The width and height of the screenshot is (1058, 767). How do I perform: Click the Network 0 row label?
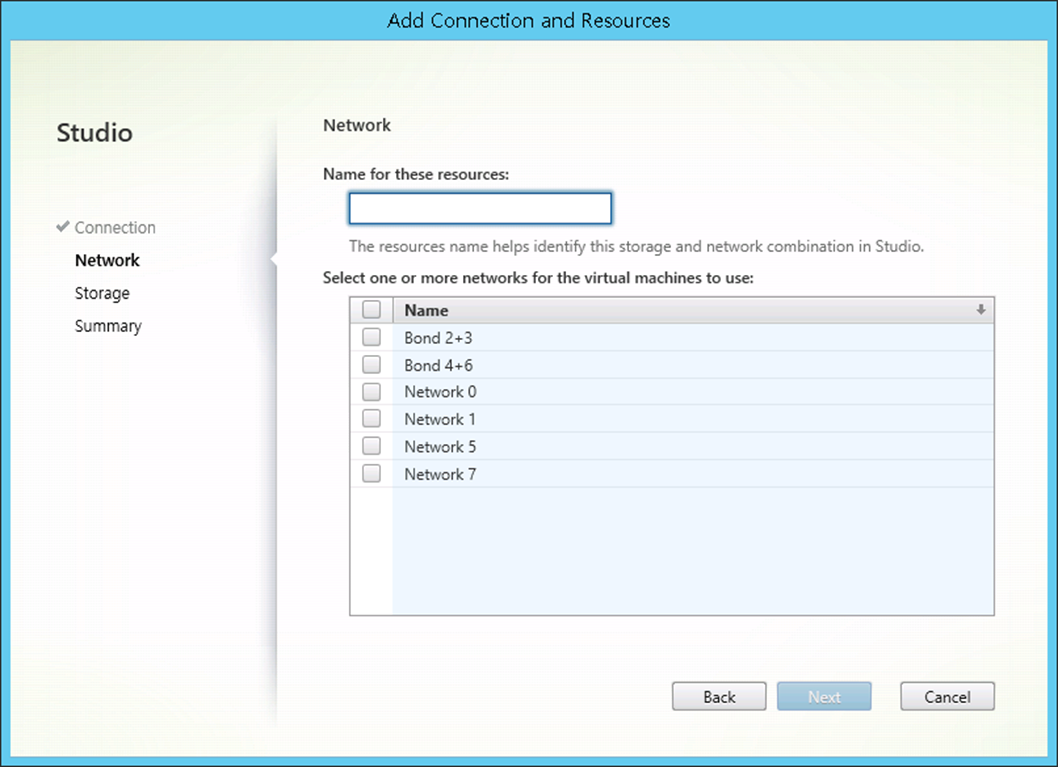pyautogui.click(x=441, y=392)
